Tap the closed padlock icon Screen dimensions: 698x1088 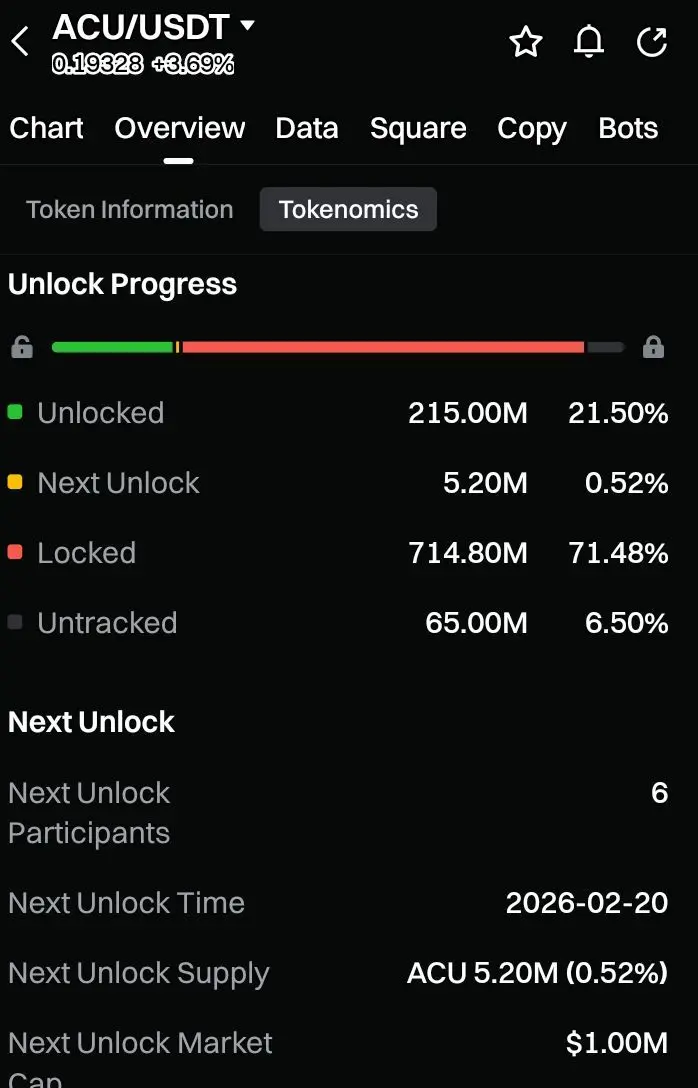pos(653,348)
